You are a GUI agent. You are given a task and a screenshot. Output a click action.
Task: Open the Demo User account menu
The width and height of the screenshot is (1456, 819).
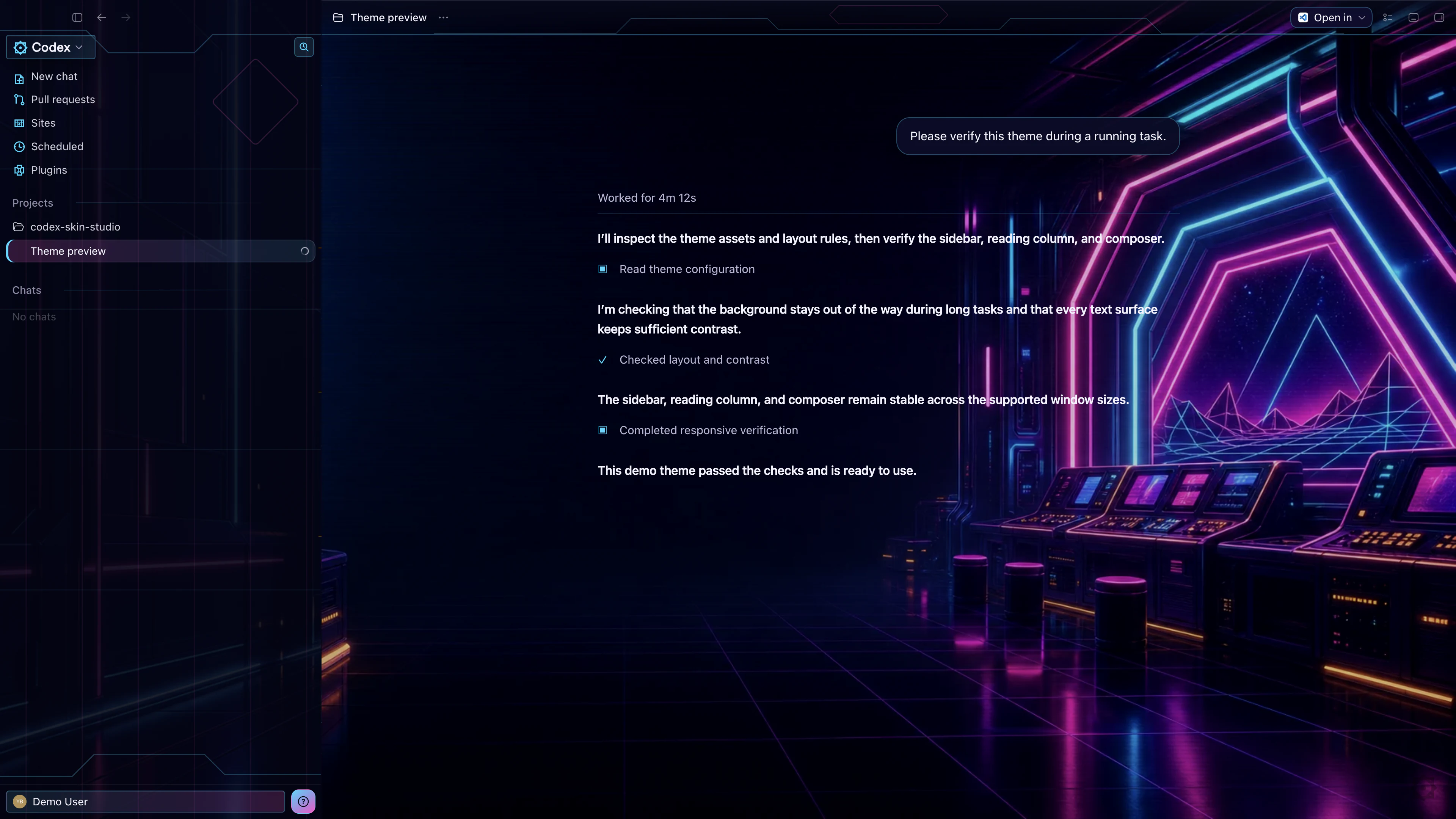click(x=145, y=802)
